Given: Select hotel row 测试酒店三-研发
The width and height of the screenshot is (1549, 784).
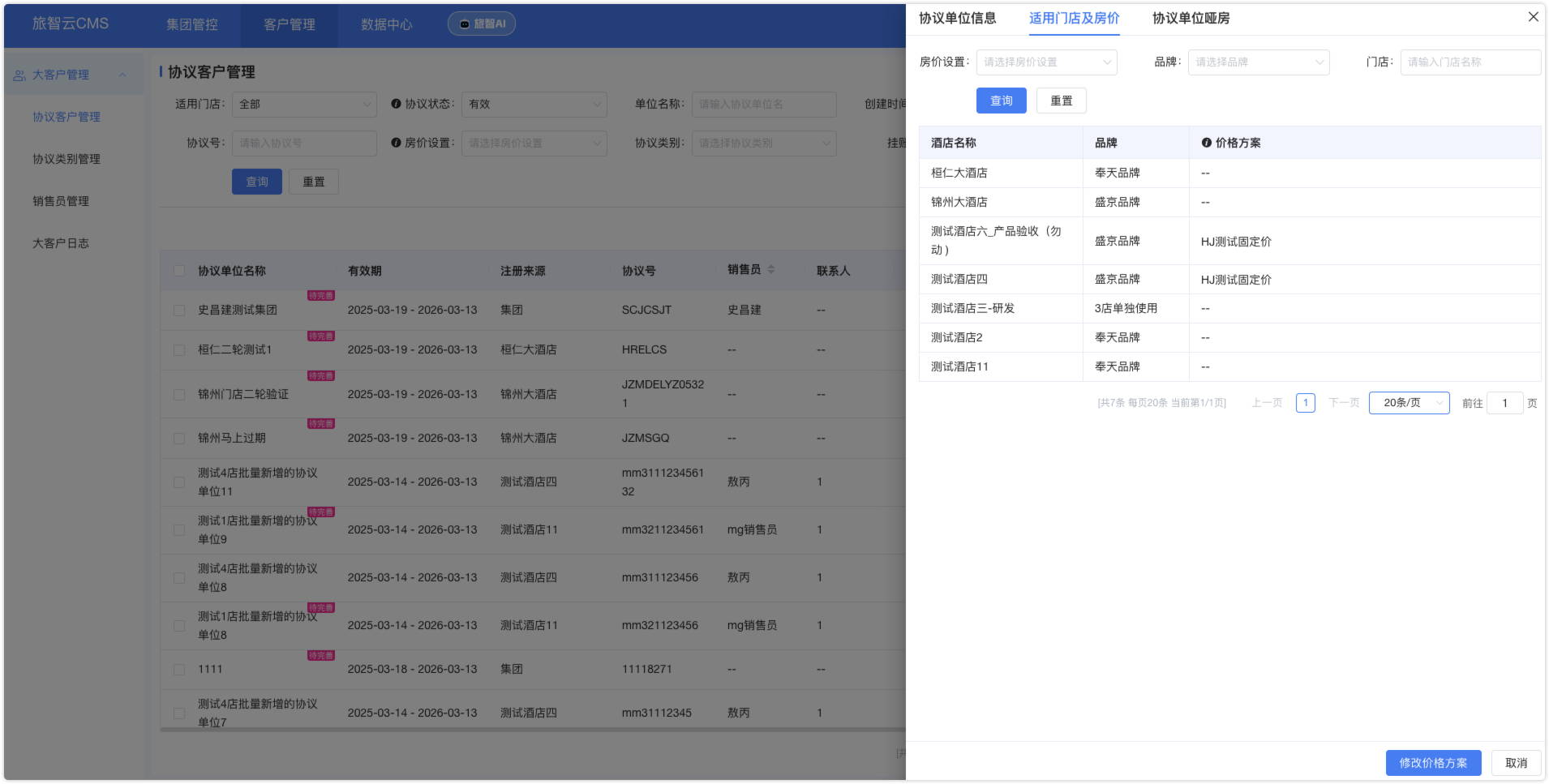Looking at the screenshot, I should tap(1229, 308).
